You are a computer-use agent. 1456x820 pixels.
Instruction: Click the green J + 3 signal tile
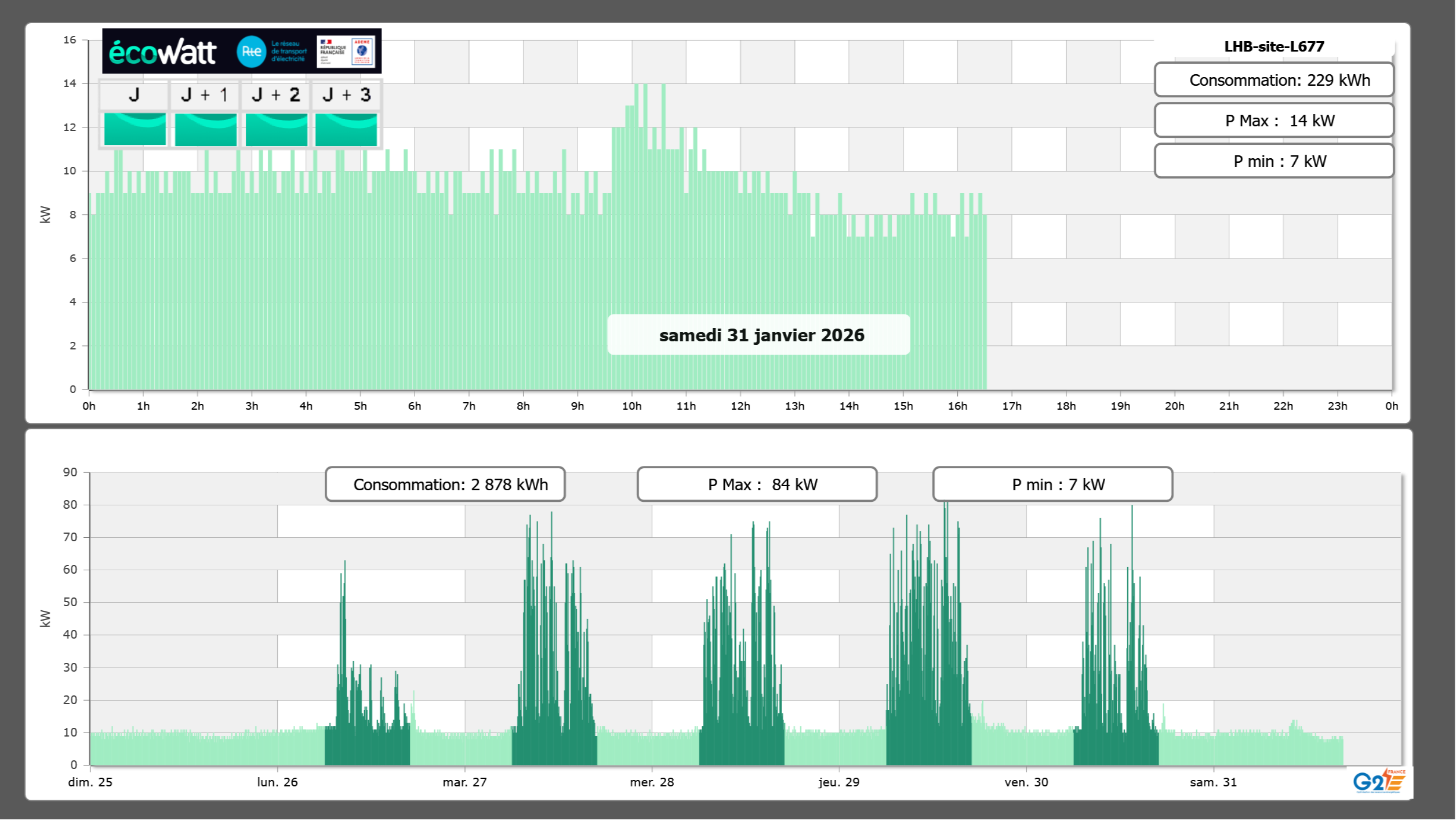point(346,129)
